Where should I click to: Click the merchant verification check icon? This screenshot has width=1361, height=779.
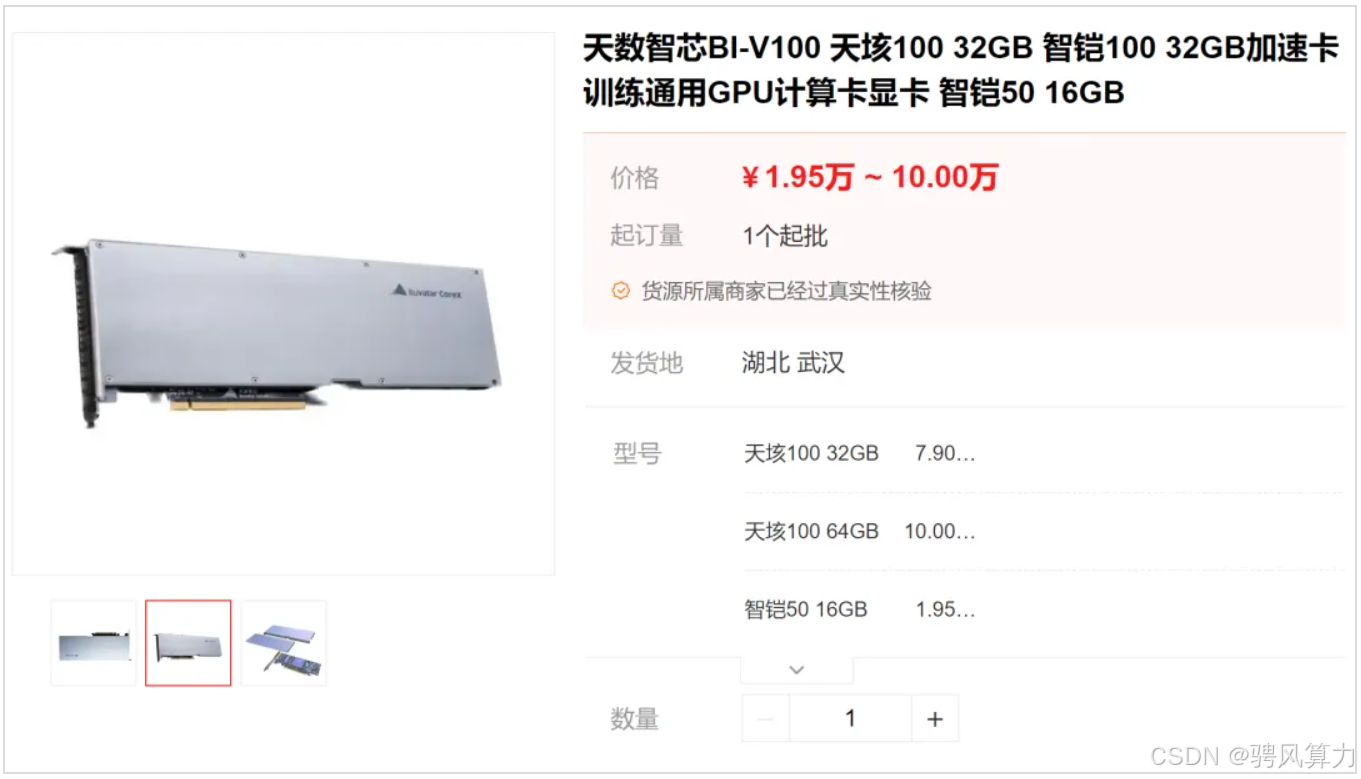point(621,291)
